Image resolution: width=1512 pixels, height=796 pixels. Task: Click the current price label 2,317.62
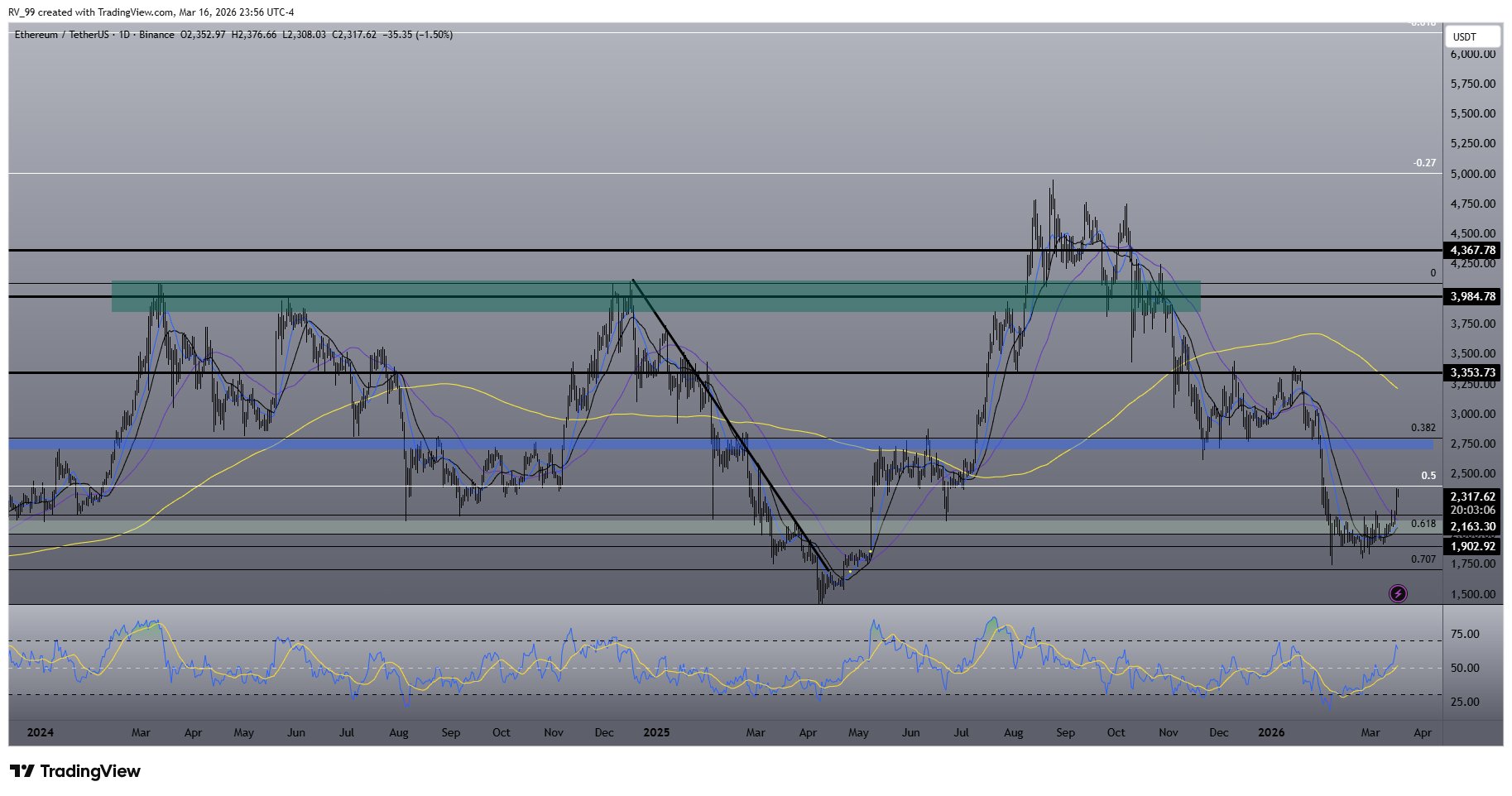pyautogui.click(x=1473, y=497)
